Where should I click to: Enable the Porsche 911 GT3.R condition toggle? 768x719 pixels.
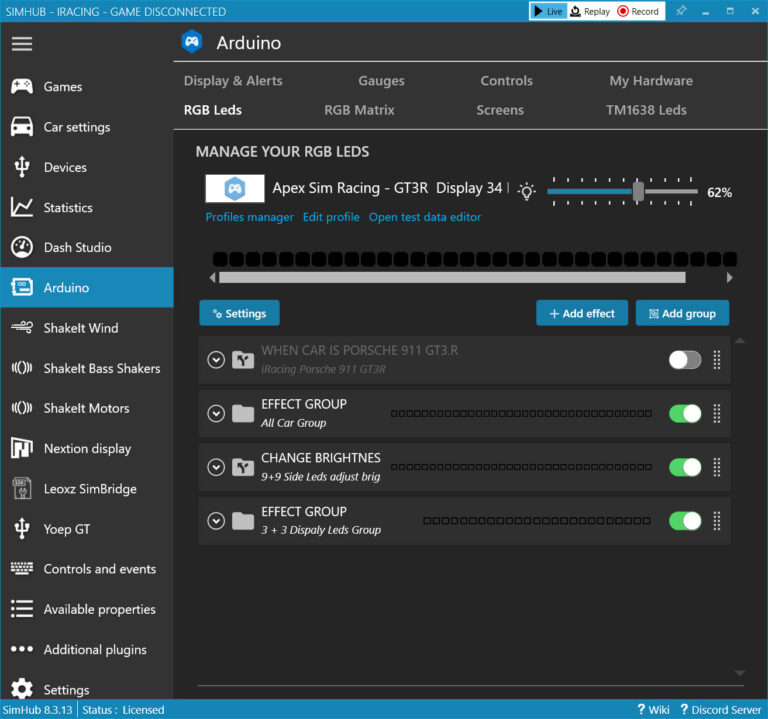[x=685, y=360]
